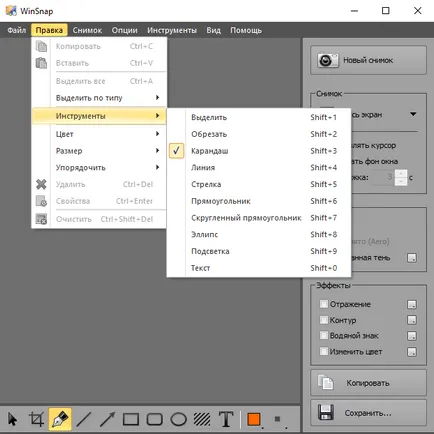Screen dimensions: 434x434
Task: Expand Выделить по типу submenu
Action: coord(99,98)
